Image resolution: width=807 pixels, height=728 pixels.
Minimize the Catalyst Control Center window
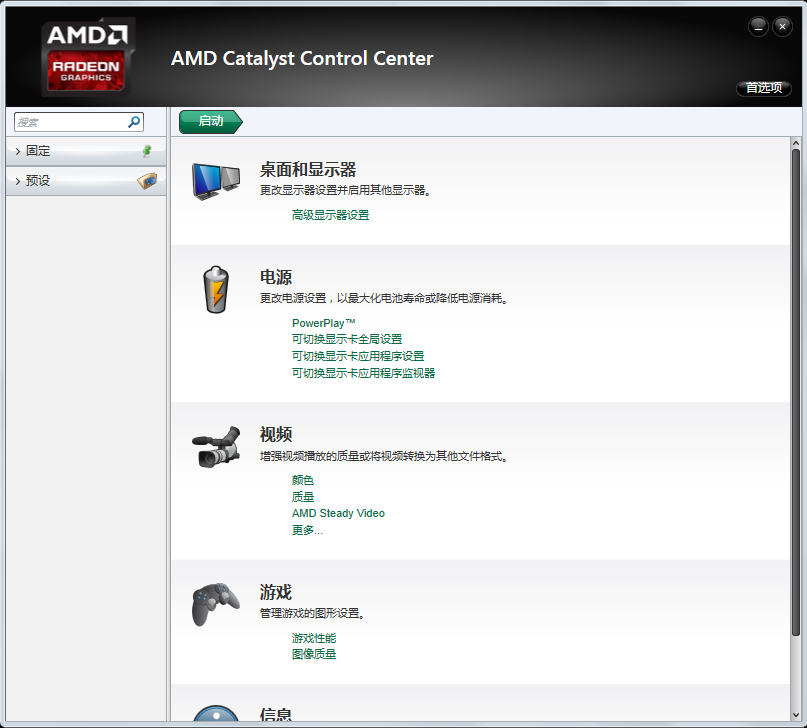[758, 27]
